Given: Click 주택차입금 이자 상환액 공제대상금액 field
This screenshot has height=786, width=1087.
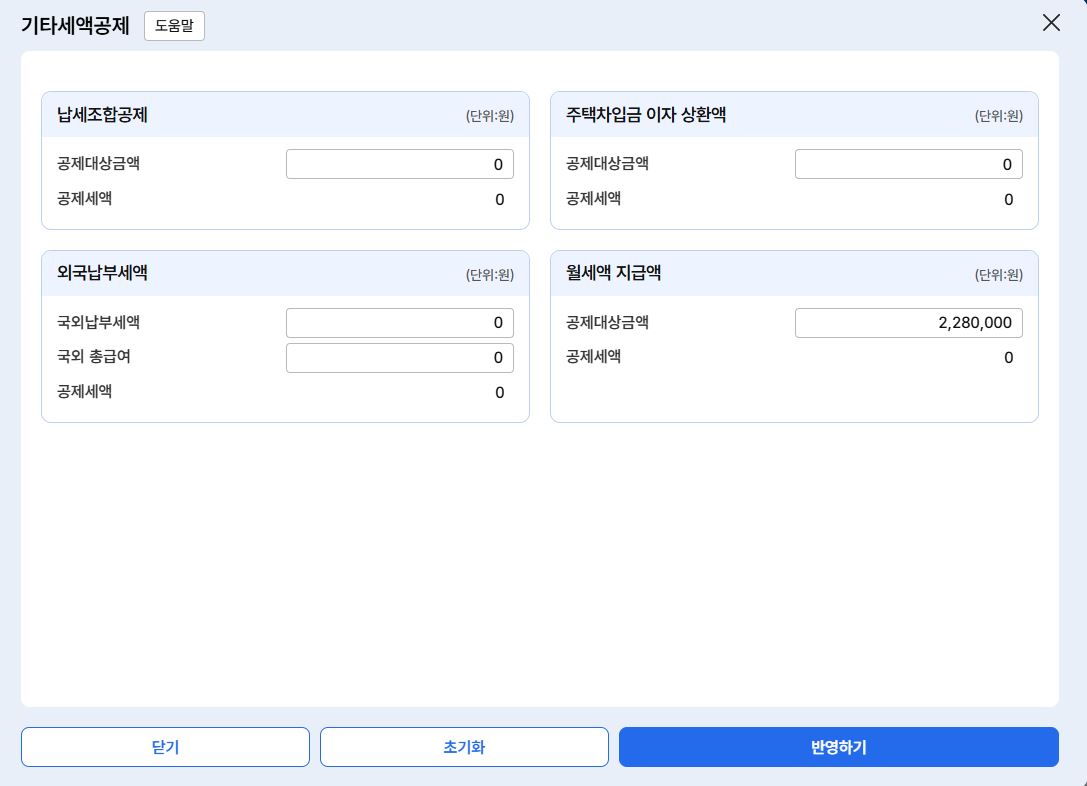Looking at the screenshot, I should 908,164.
